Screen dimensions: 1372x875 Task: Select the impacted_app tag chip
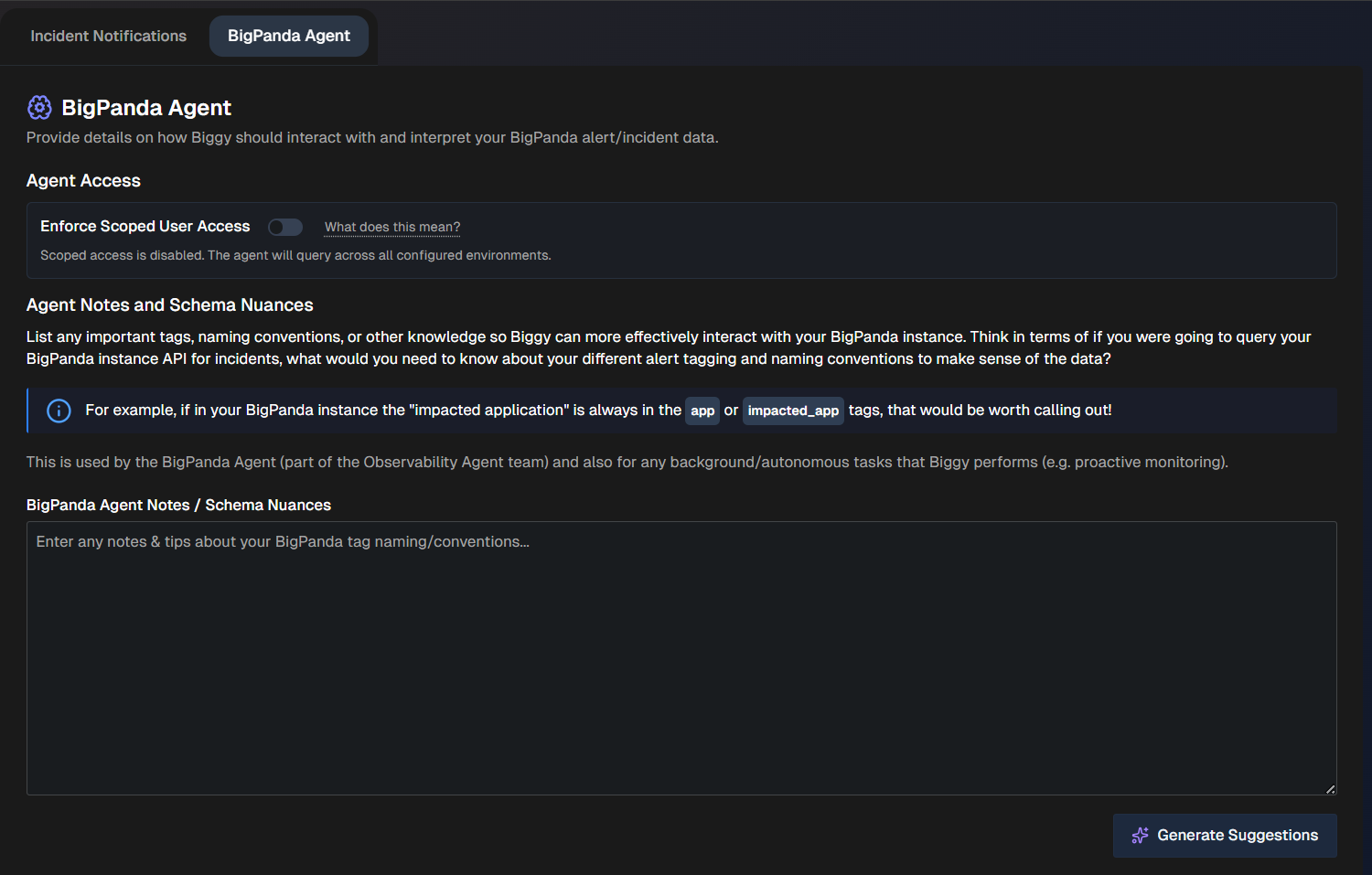[x=792, y=411]
